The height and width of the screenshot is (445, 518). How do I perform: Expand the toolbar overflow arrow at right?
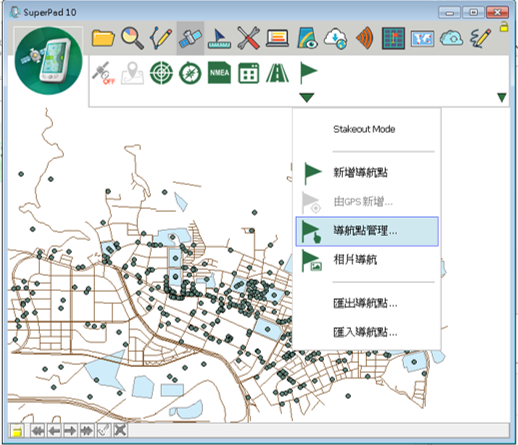click(x=502, y=98)
